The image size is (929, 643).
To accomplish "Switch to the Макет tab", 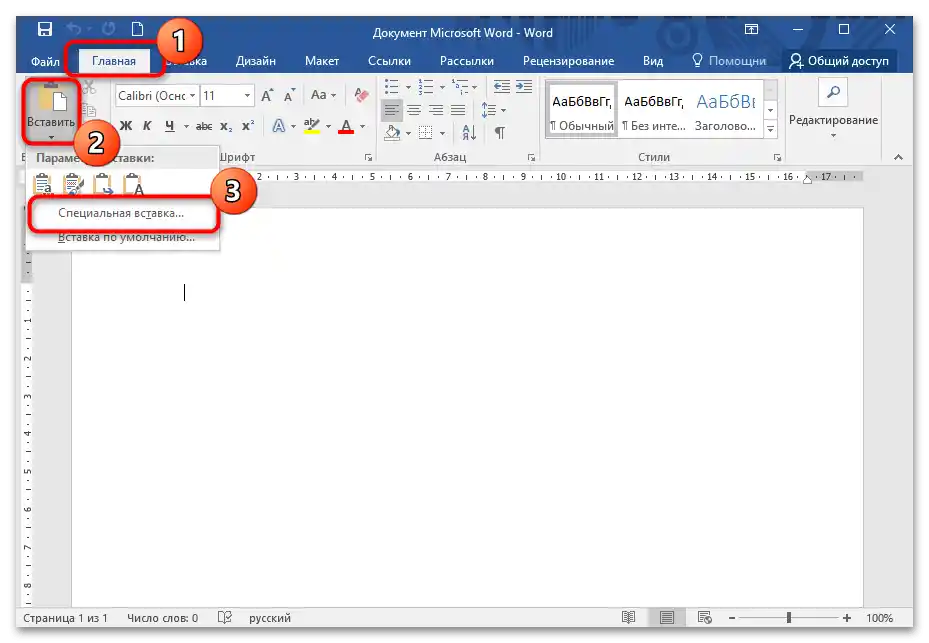I will pos(322,61).
